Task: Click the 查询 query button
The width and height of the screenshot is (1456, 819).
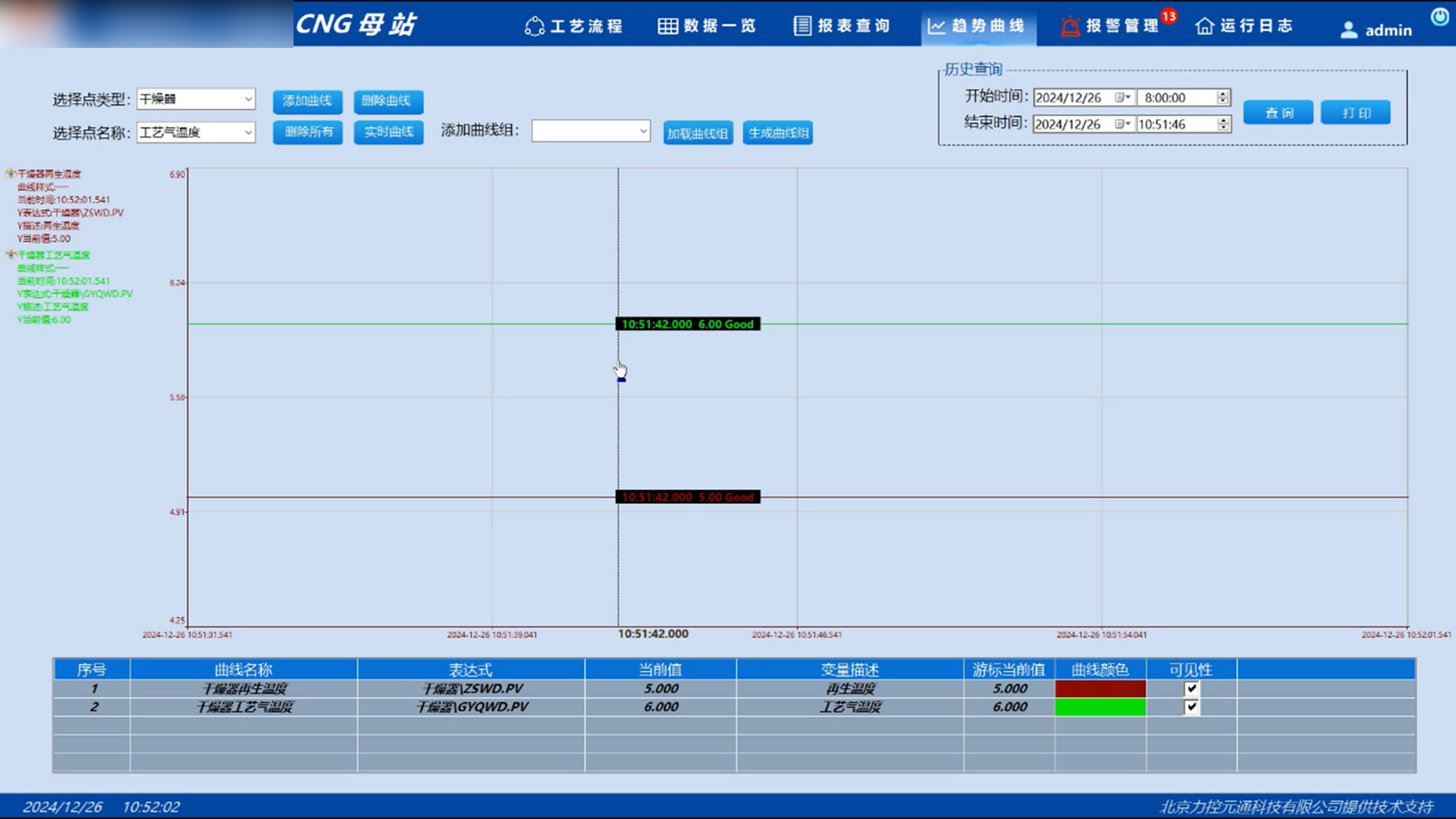Action: [x=1278, y=113]
